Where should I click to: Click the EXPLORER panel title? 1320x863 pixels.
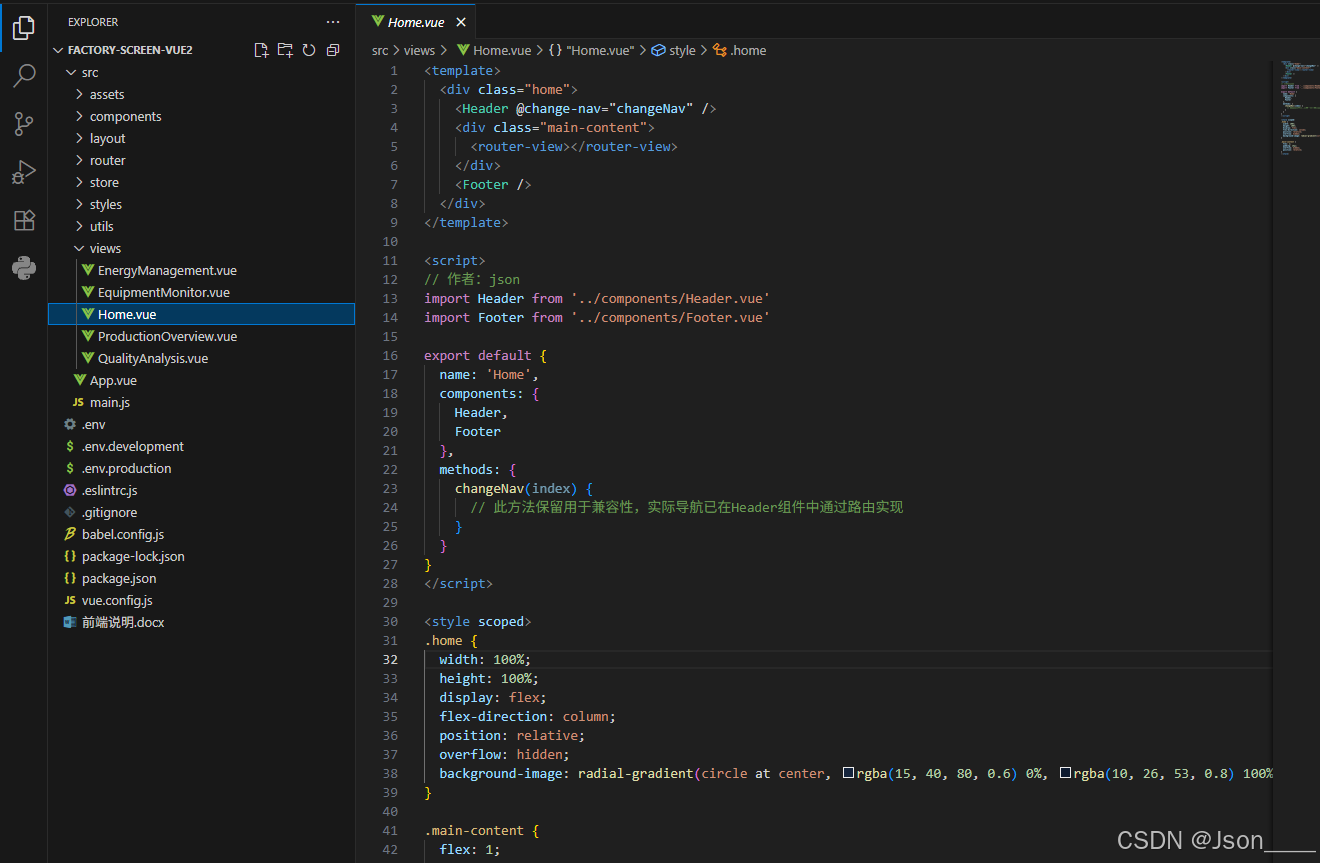pos(93,22)
